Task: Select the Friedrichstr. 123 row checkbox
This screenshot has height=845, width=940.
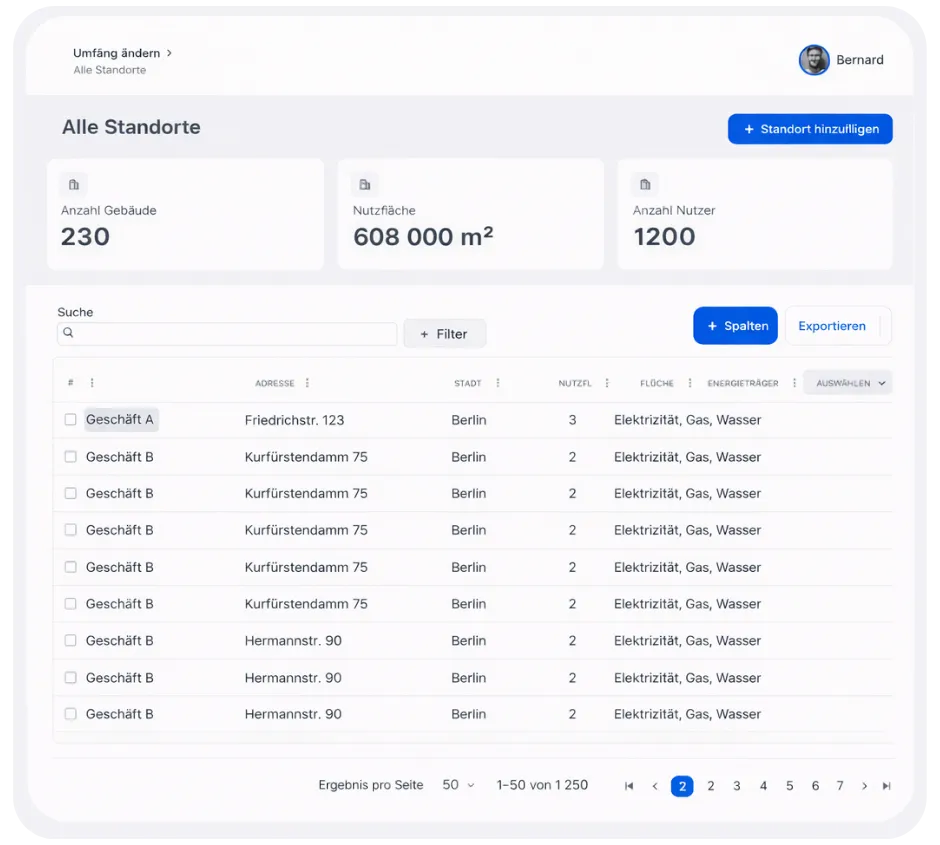Action: point(71,420)
